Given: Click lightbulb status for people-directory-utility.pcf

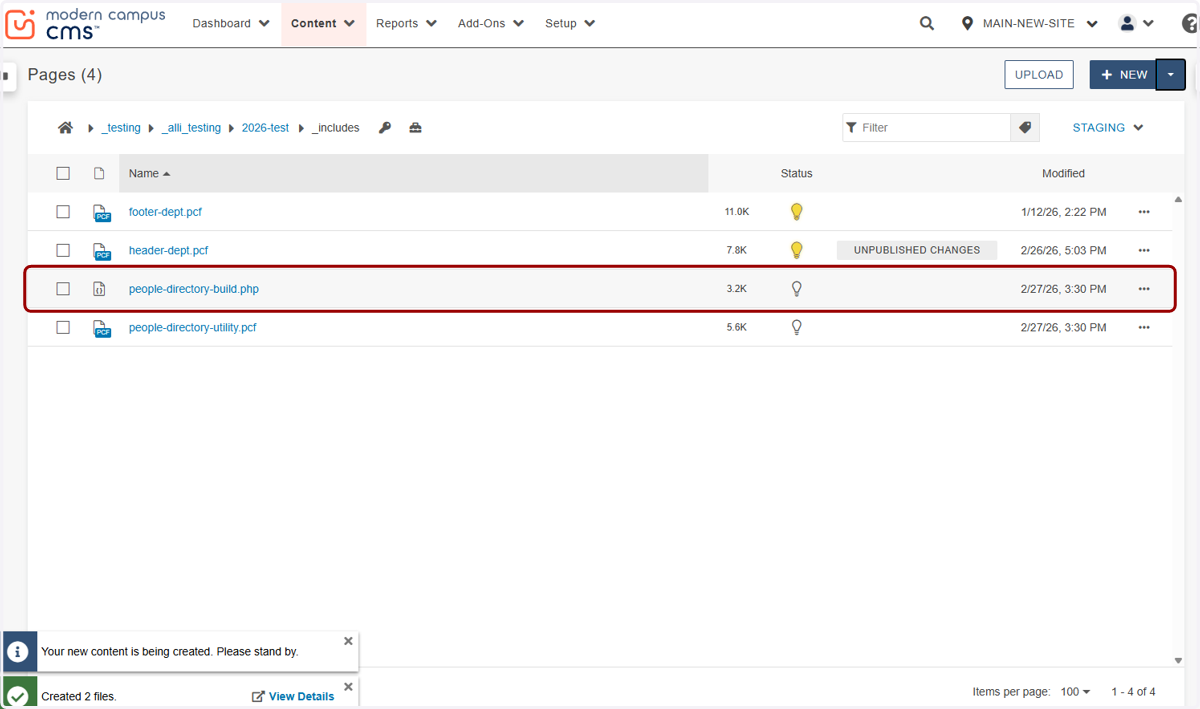Looking at the screenshot, I should [x=797, y=327].
